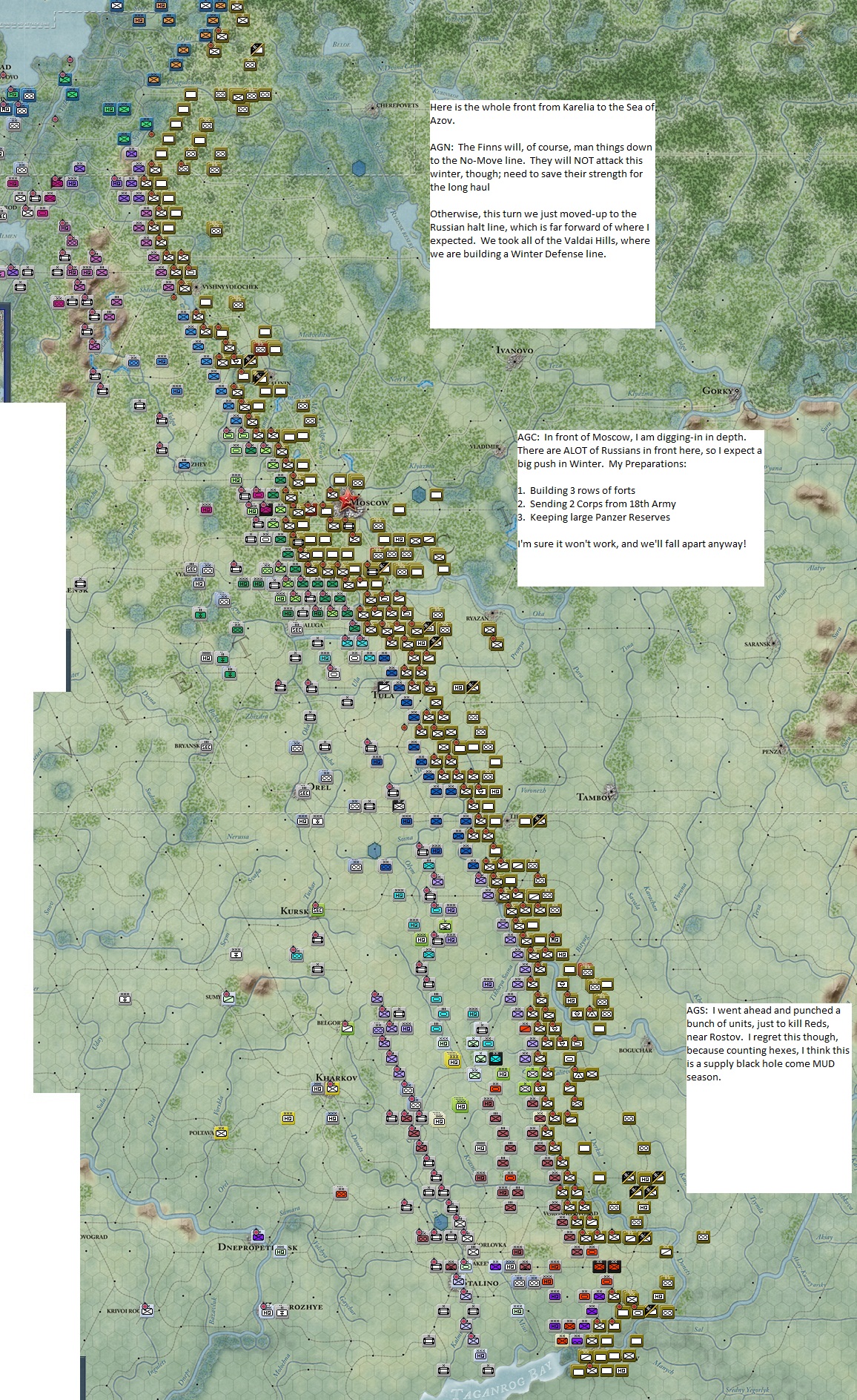The image size is (857, 1400).
Task: Click the 'AGS:' paragraph about Rostov
Action: click(768, 1043)
